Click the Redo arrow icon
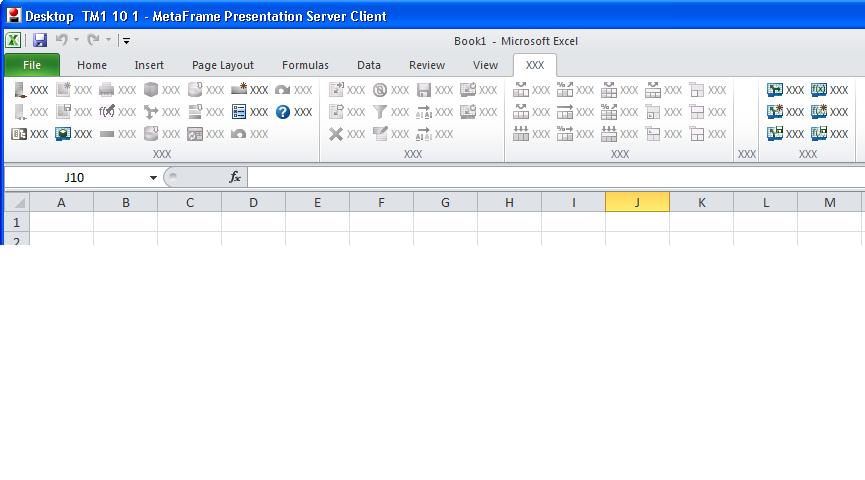Viewport: 865px width, 480px height. 94,40
